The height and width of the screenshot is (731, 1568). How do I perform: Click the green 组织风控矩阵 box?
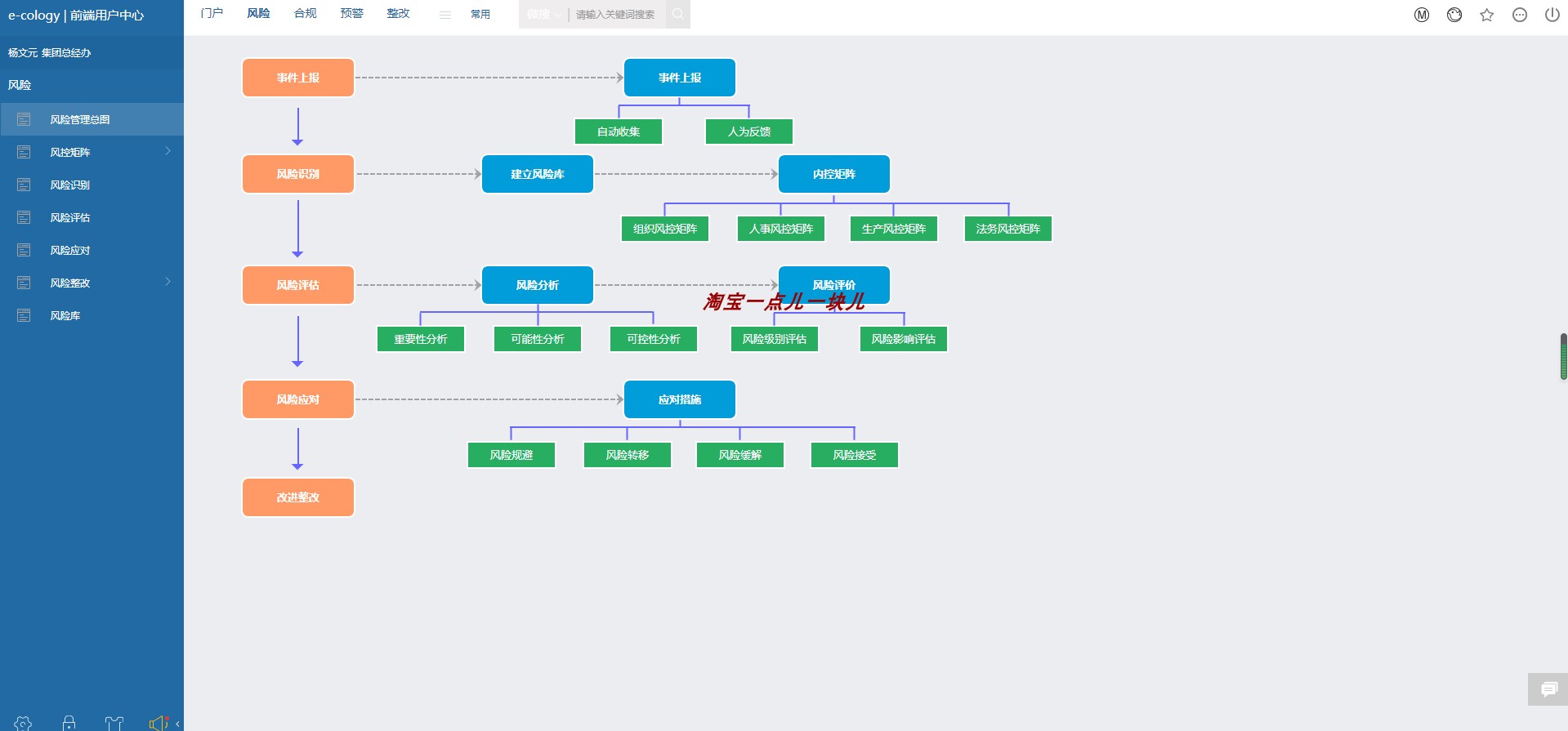(665, 229)
